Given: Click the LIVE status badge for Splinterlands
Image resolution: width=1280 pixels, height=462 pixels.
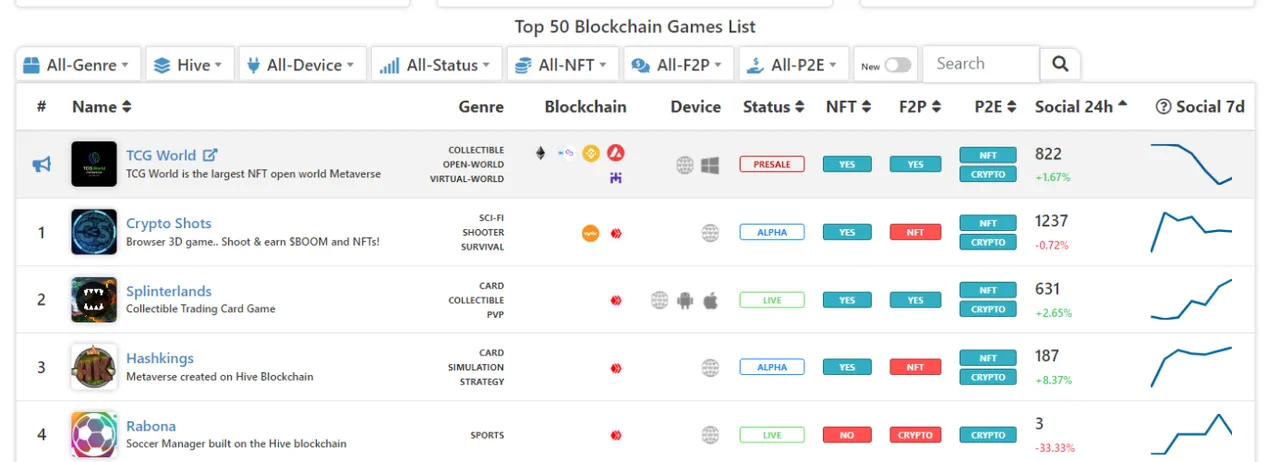Looking at the screenshot, I should 772,300.
